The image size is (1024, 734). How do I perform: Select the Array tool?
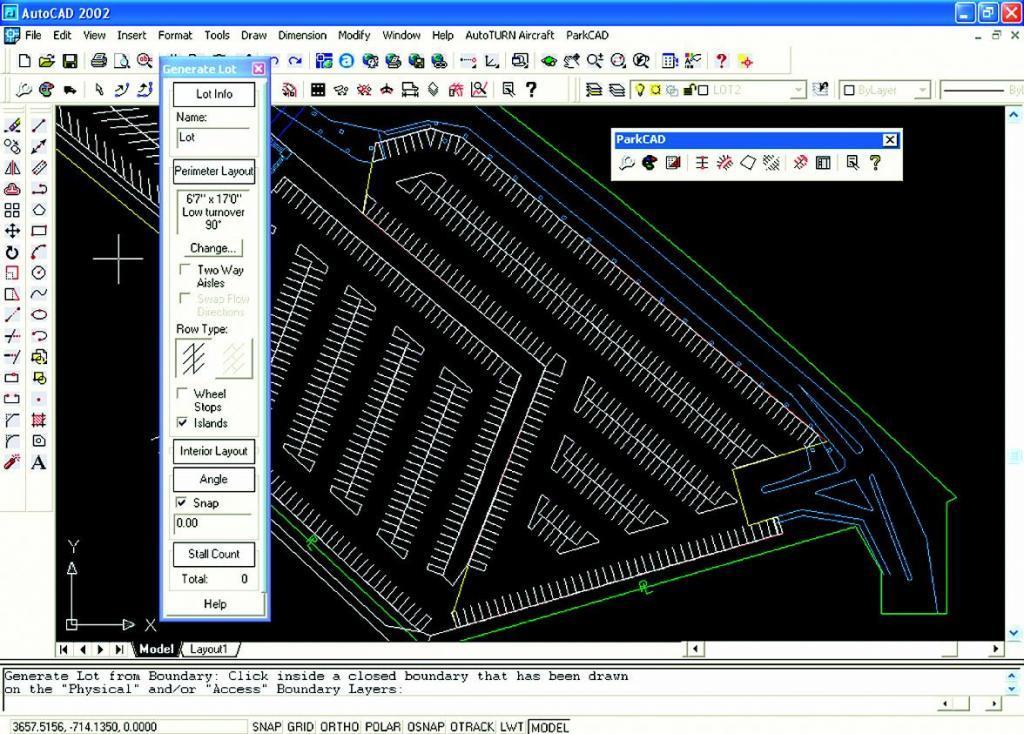(x=12, y=210)
